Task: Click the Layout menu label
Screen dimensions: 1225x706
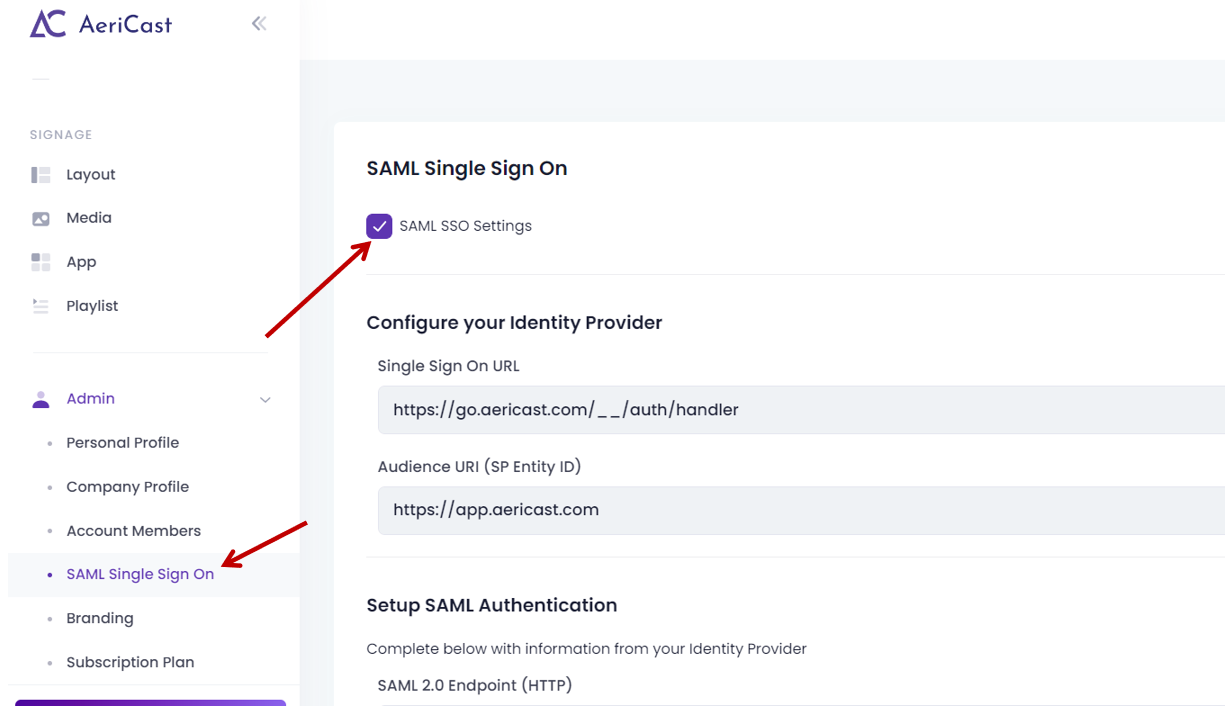Action: point(91,175)
